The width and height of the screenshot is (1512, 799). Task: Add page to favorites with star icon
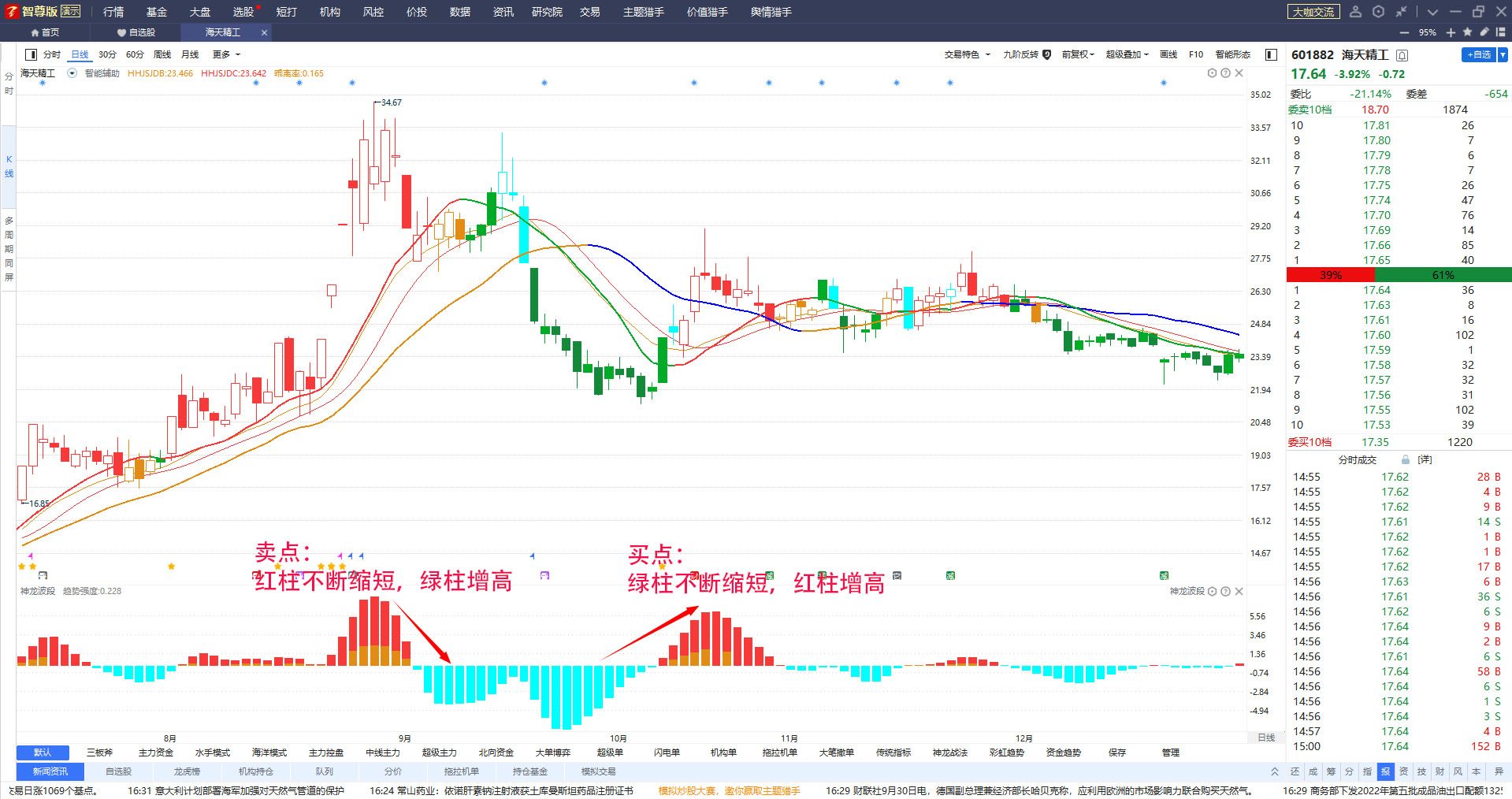pos(1467,32)
